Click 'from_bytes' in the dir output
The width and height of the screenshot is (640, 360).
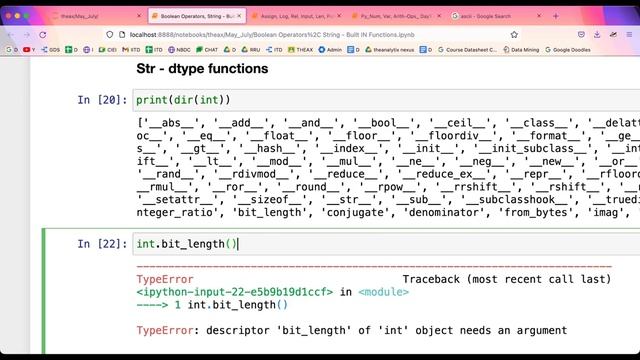click(536, 213)
